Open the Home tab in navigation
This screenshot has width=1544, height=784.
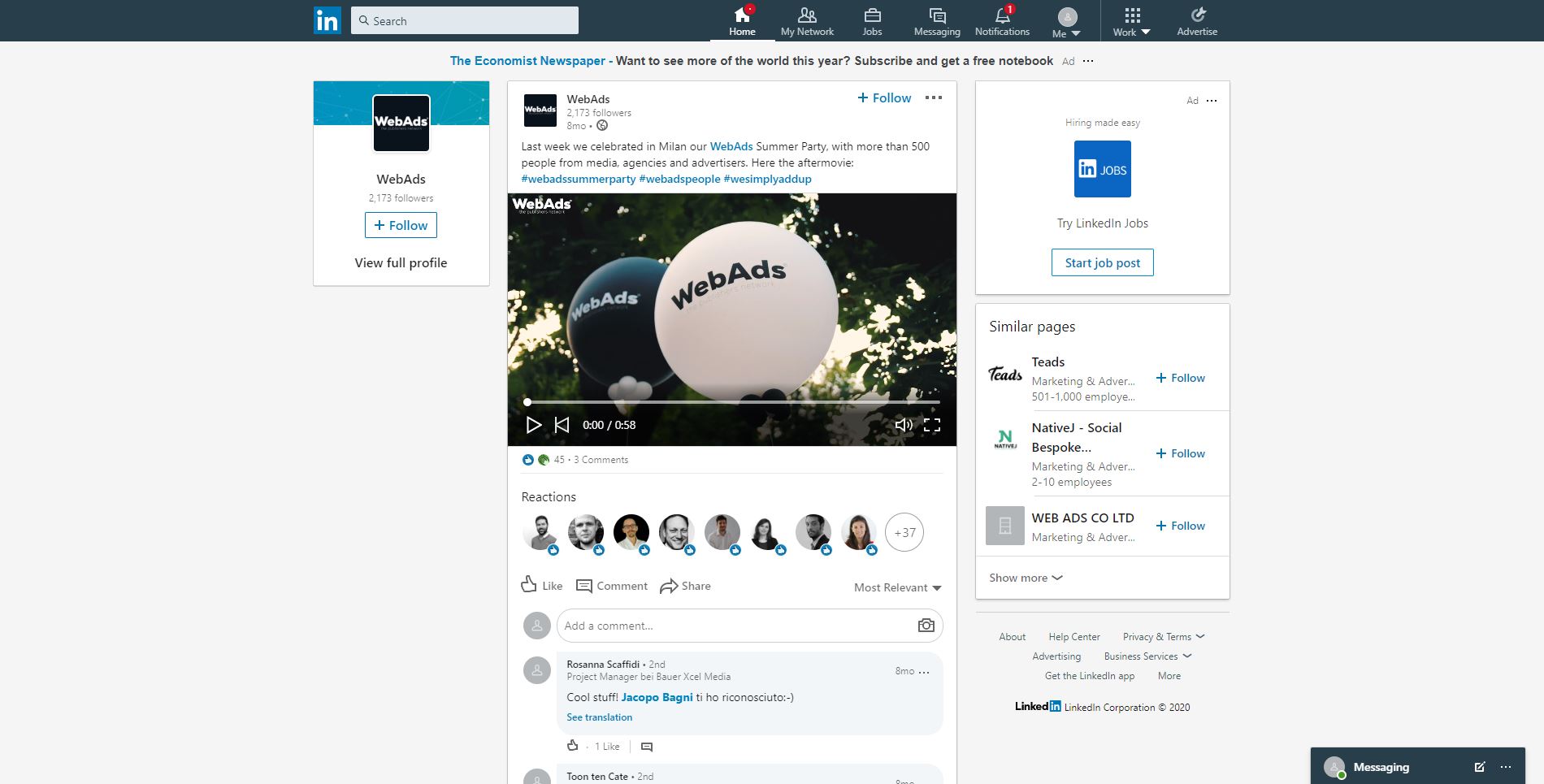[x=742, y=21]
